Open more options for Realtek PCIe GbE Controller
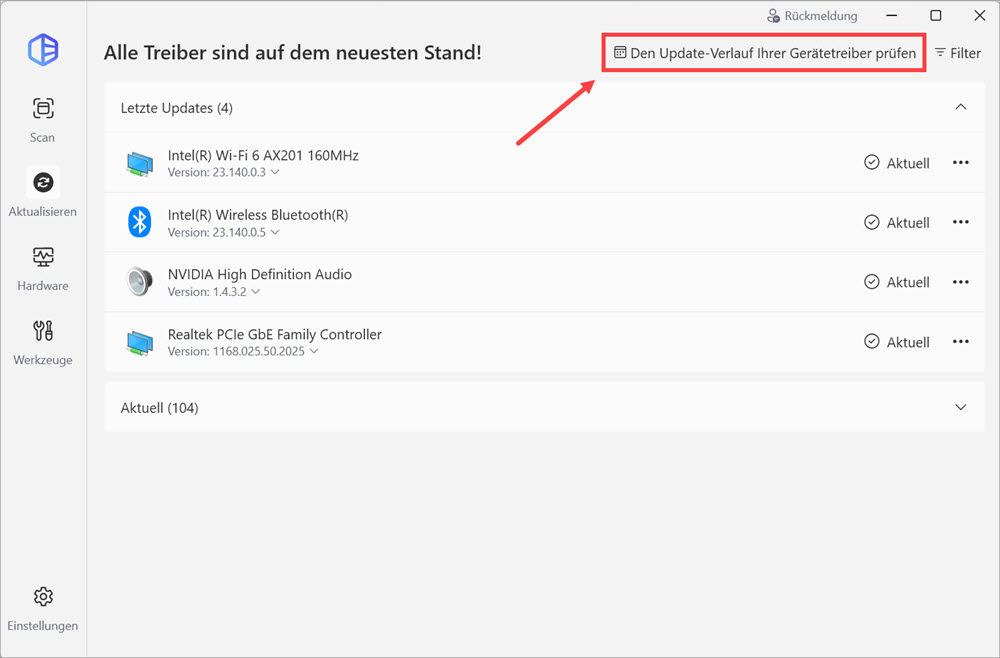 (960, 342)
